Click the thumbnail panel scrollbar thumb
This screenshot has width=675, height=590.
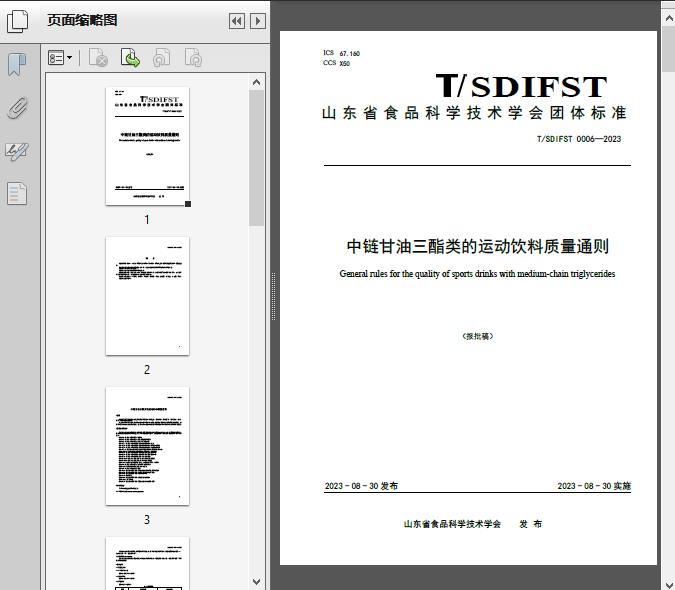[257, 158]
